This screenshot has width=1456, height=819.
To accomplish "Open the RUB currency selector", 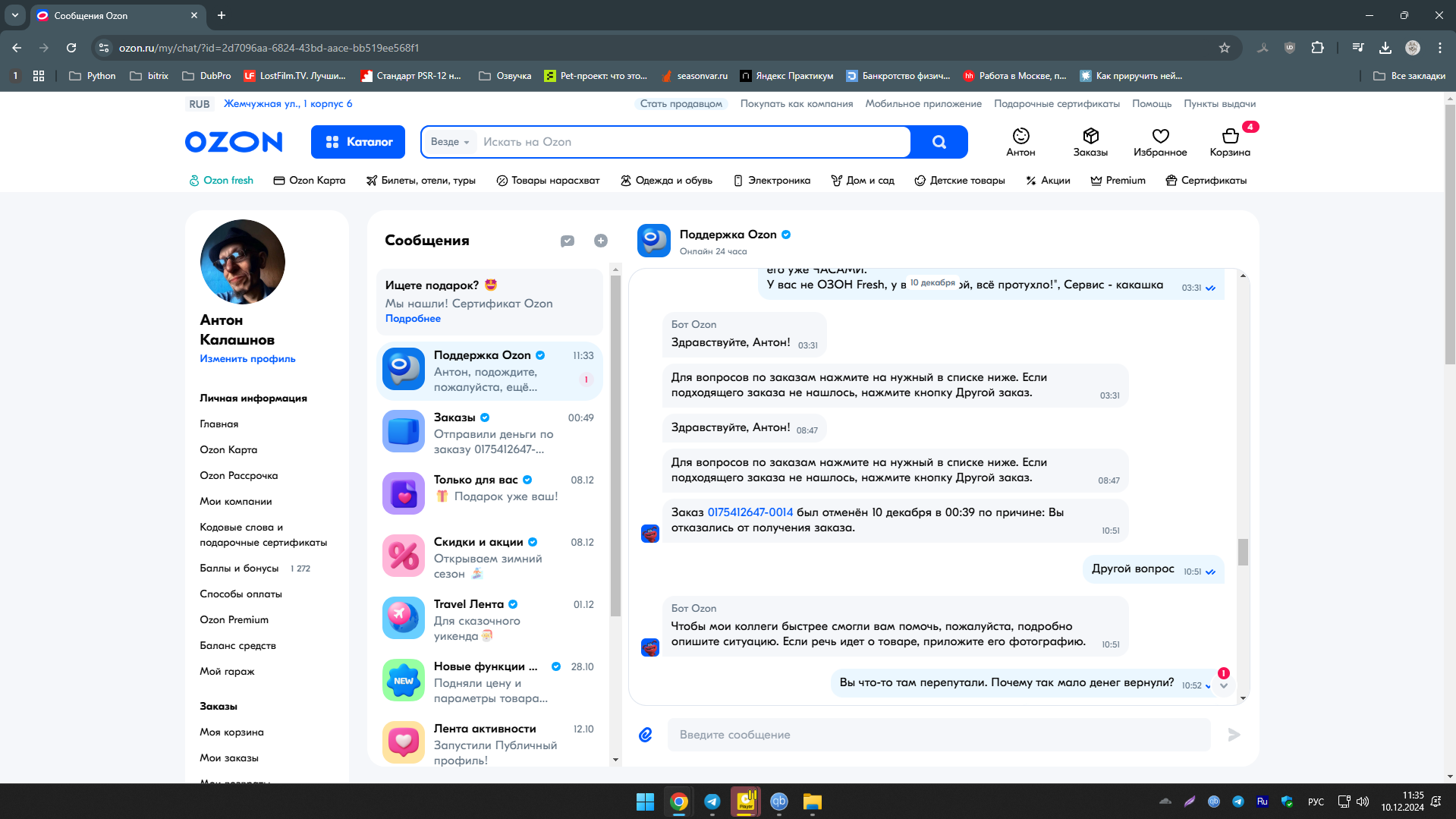I will (200, 104).
